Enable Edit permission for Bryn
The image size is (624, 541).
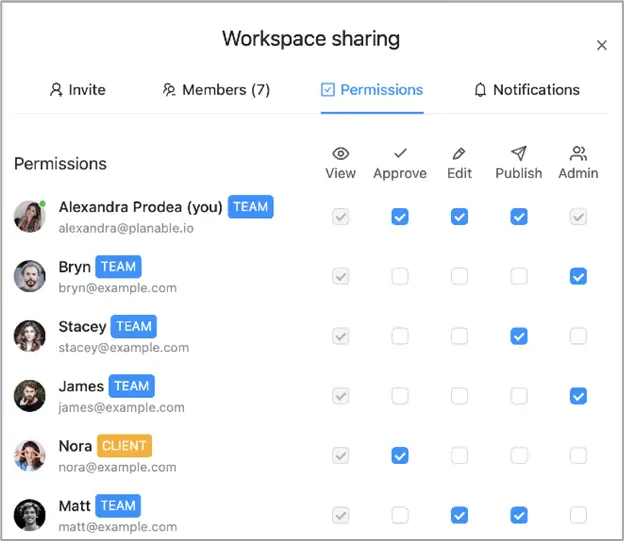459,276
